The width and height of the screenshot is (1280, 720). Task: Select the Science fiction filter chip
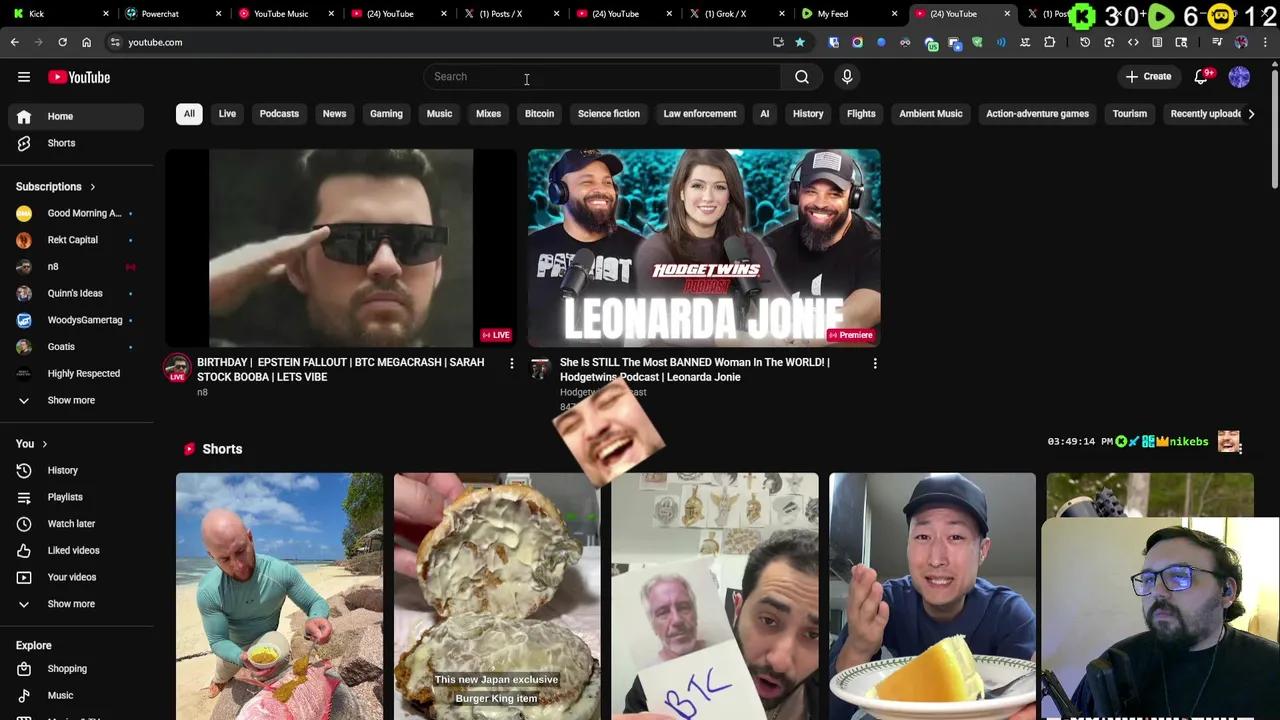tap(608, 114)
